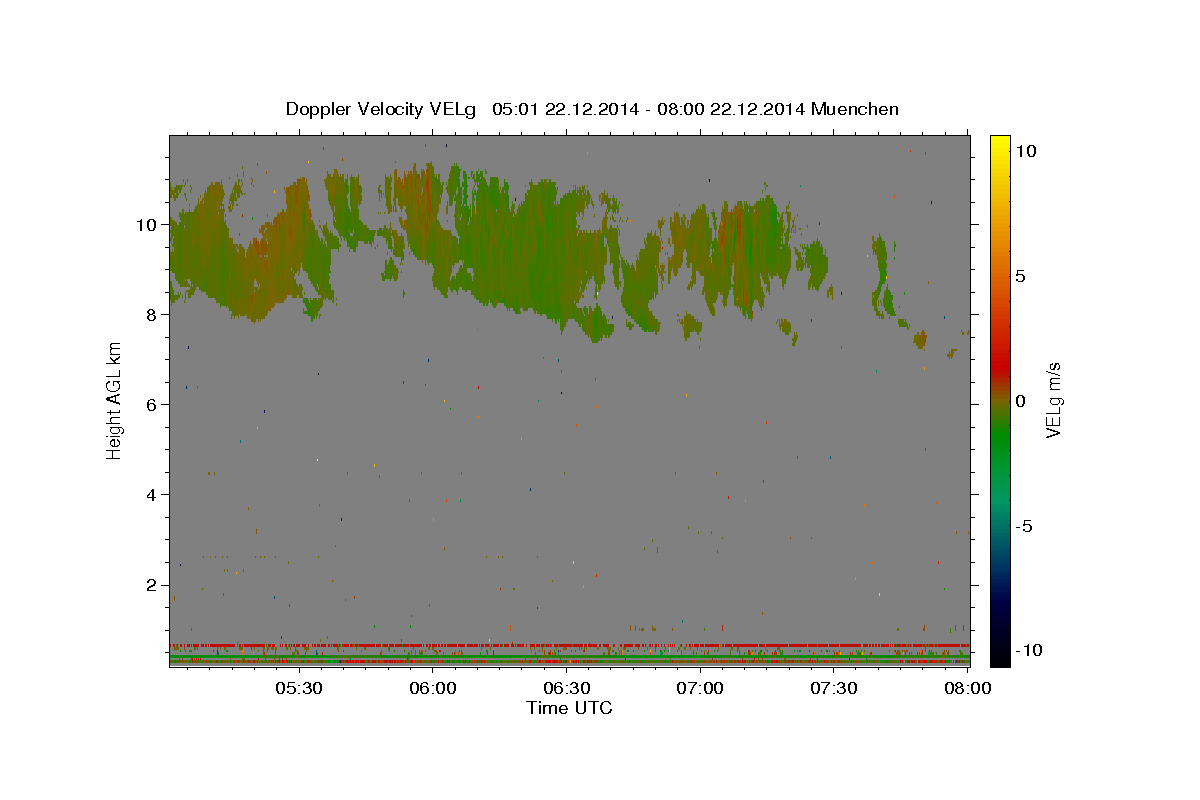Click the '06:30' time tick label

click(x=566, y=688)
